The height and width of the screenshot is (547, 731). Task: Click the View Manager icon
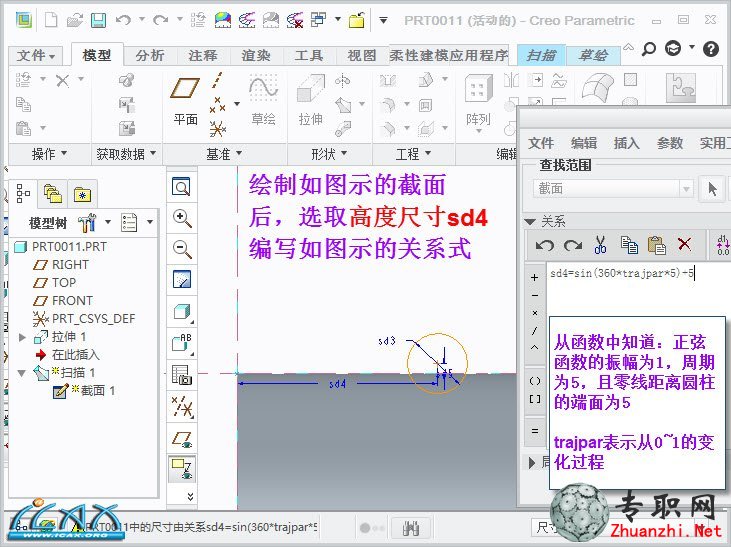pos(182,374)
